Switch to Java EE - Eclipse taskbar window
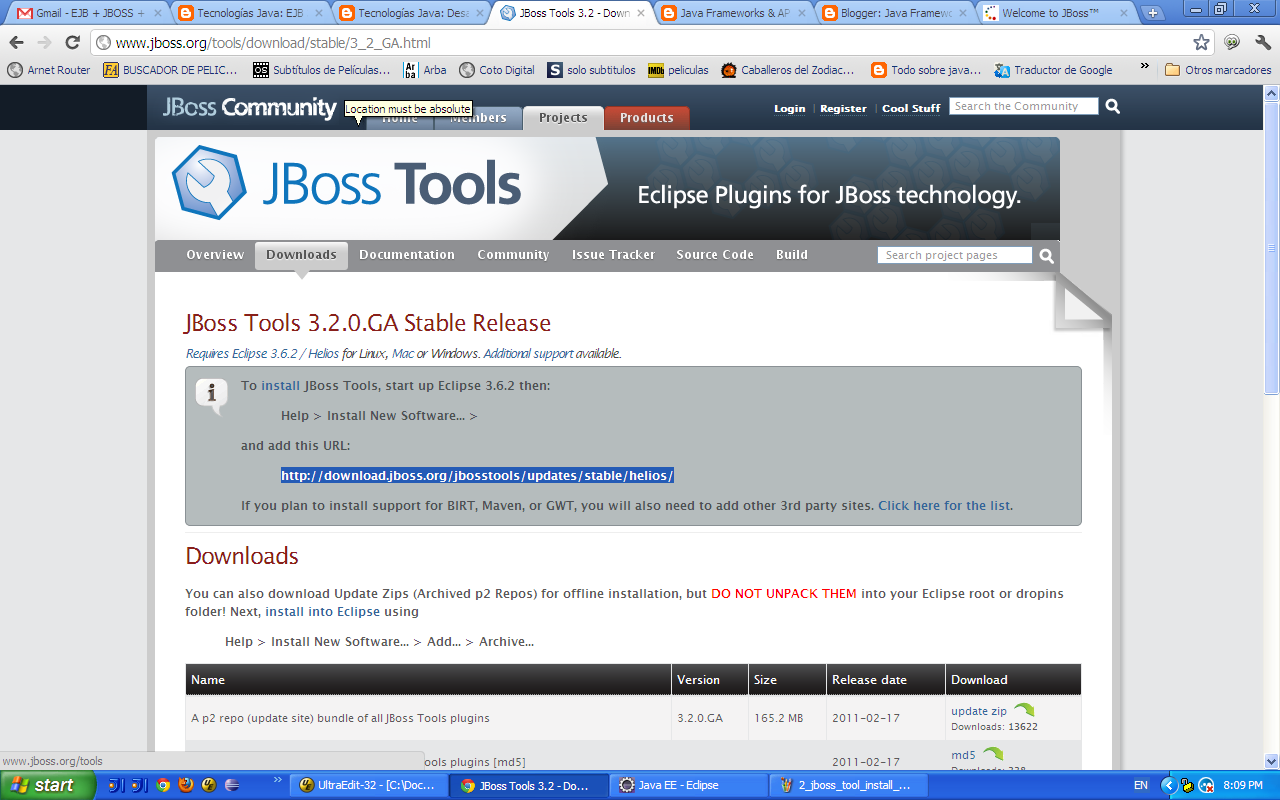Screen dimensions: 1280x800 [690, 785]
